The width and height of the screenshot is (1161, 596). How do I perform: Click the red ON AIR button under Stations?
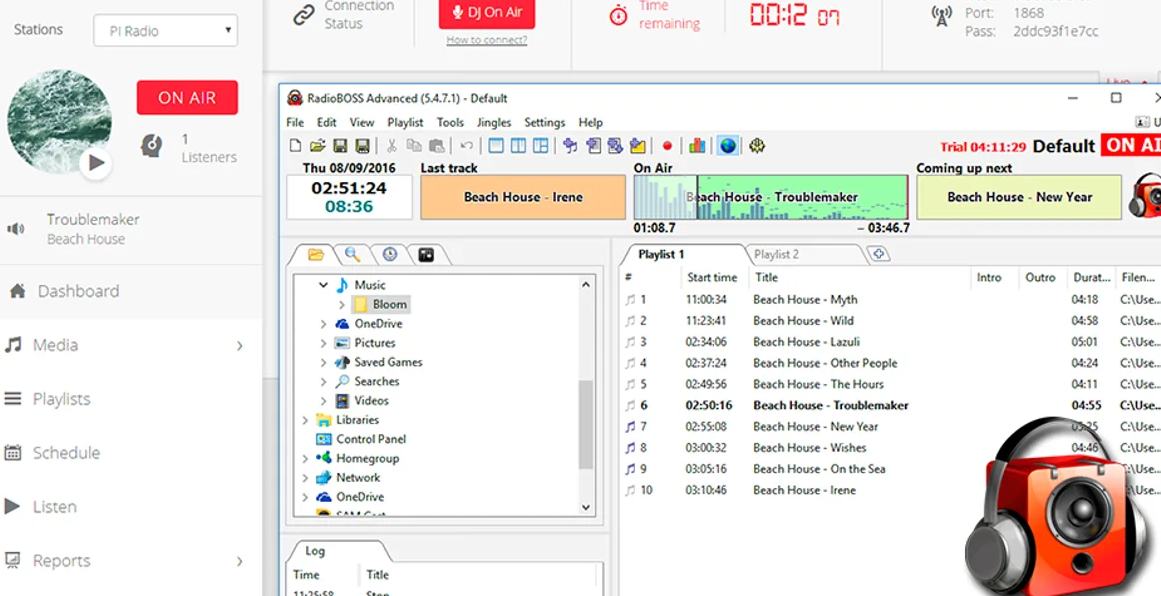[187, 98]
